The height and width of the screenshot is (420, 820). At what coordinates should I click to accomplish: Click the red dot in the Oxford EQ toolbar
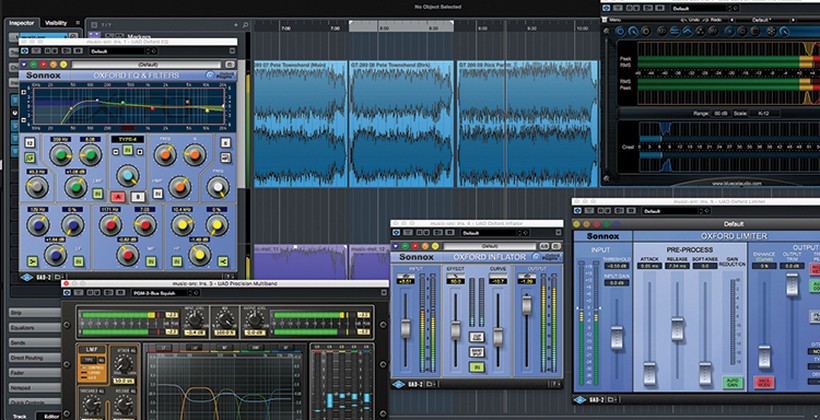click(43, 64)
